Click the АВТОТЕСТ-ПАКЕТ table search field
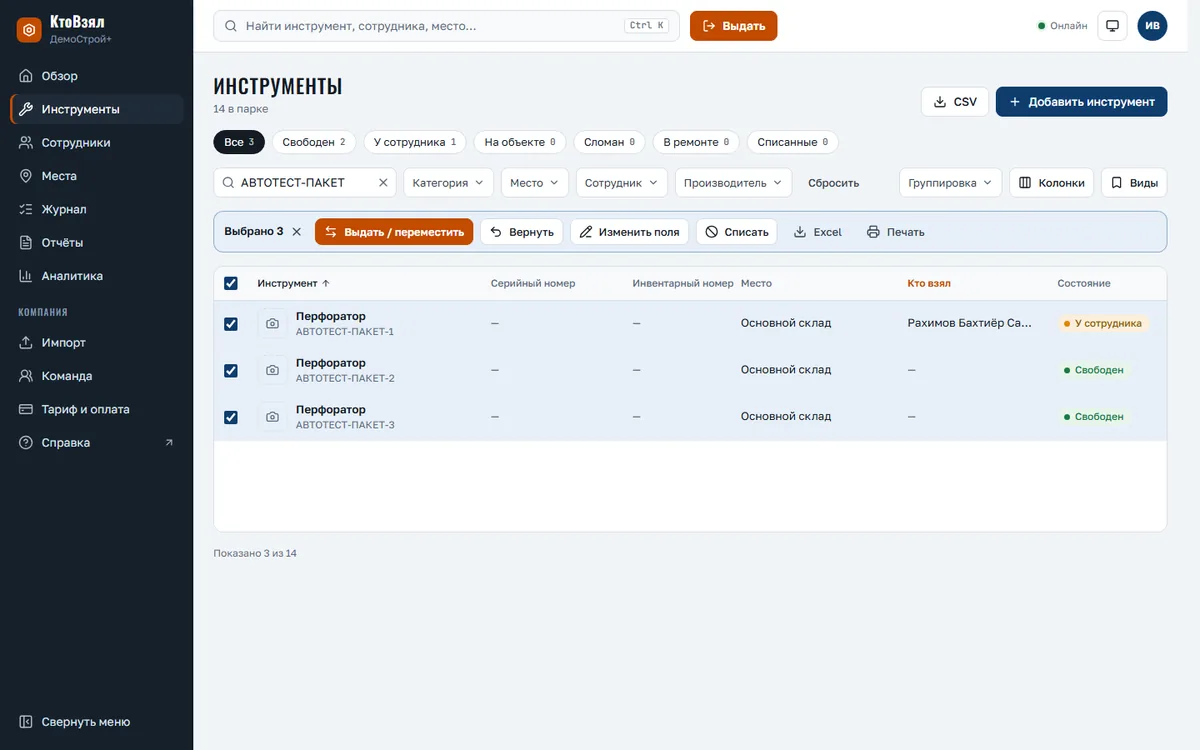The width and height of the screenshot is (1200, 750). pos(305,183)
